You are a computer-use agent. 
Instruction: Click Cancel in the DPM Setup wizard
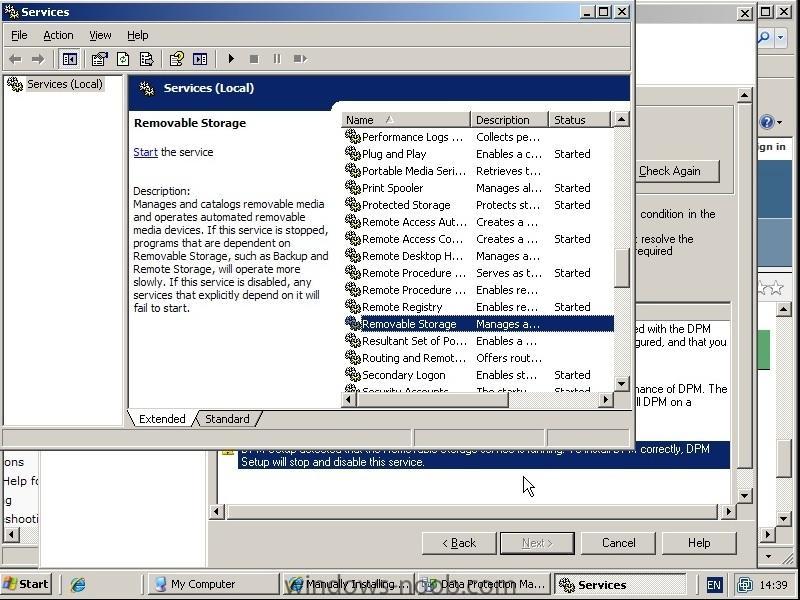[618, 543]
